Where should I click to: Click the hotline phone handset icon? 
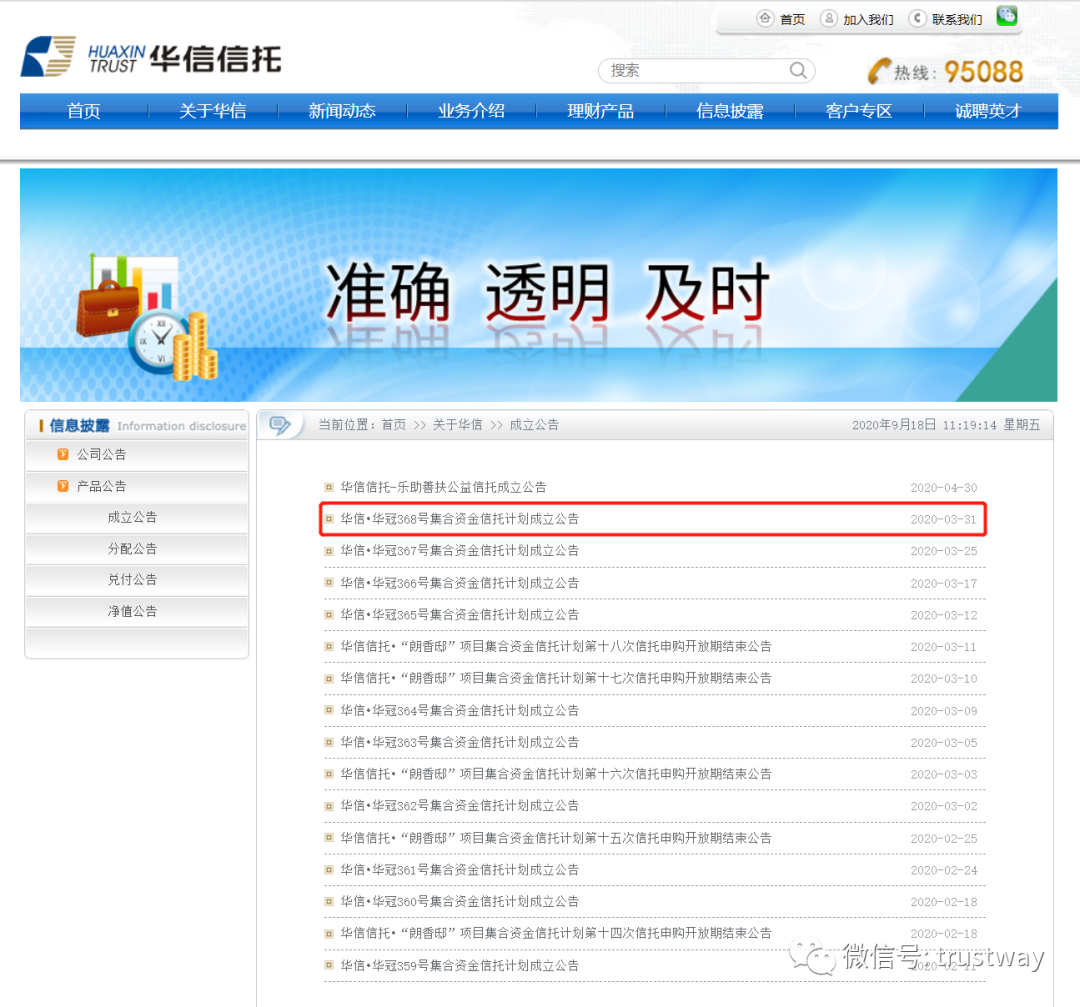(x=879, y=71)
